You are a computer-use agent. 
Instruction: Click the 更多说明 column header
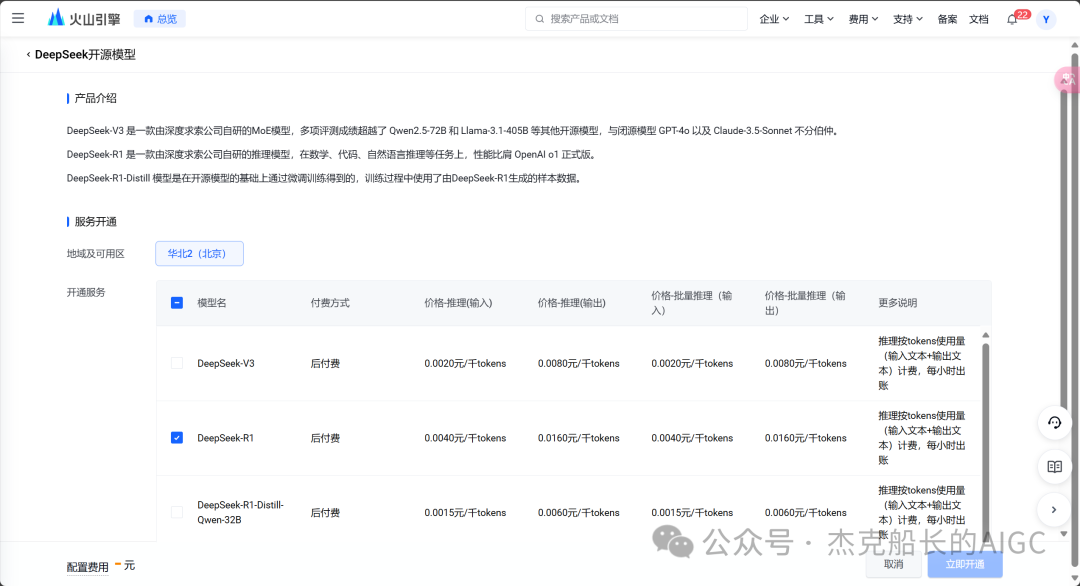click(x=897, y=303)
